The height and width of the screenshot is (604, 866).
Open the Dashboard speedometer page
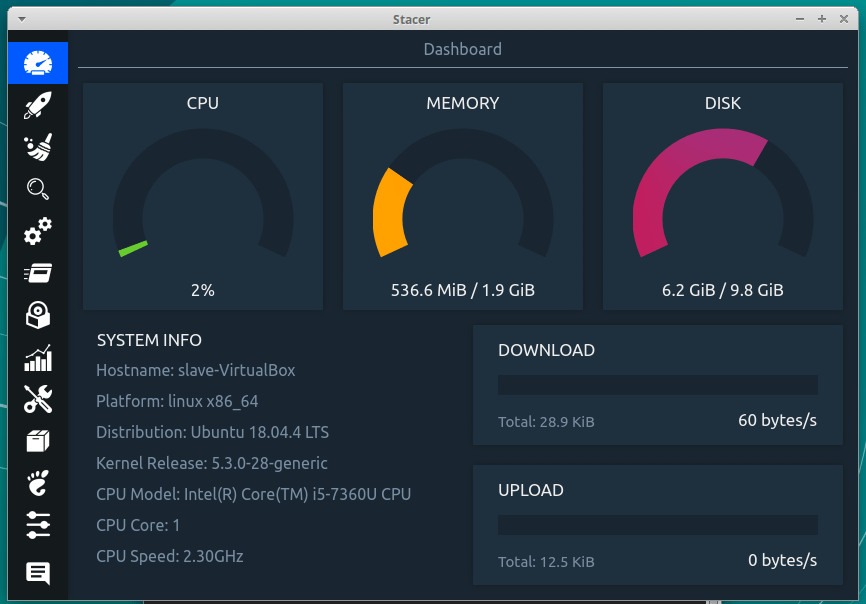pos(38,63)
